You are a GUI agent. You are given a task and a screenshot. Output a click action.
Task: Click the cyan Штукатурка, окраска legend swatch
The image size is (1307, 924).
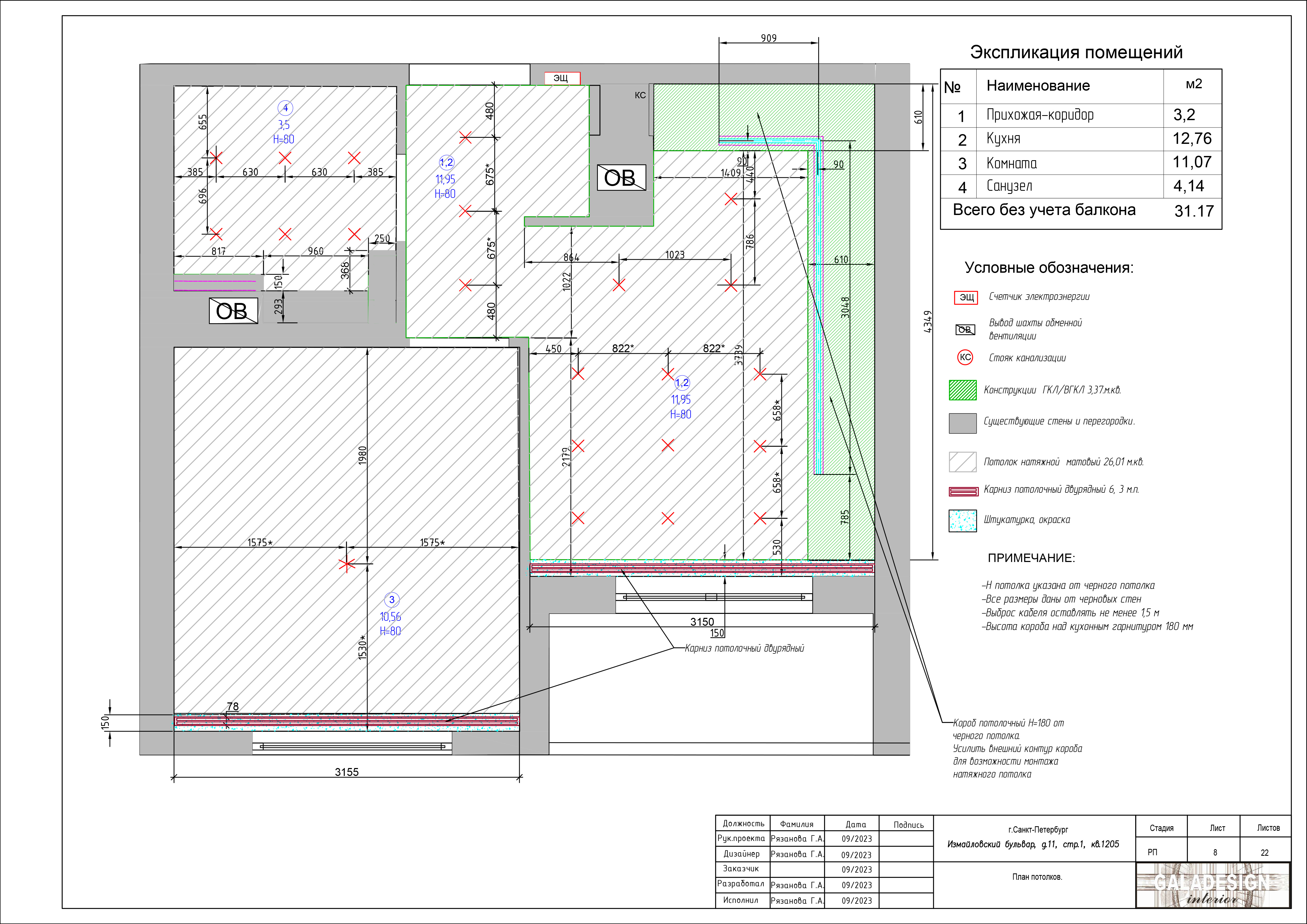(x=963, y=520)
